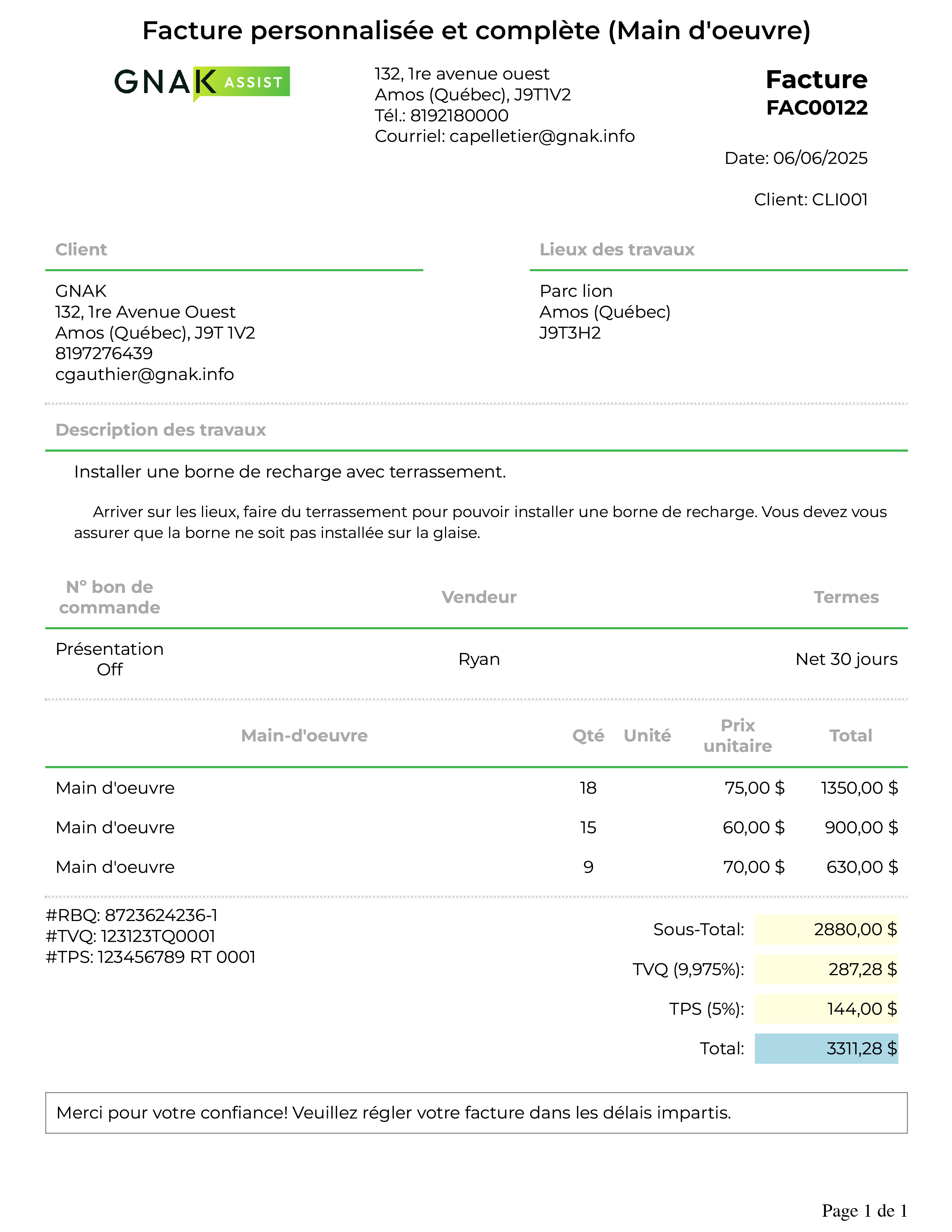Viewport: 952px width, 1232px height.
Task: Click the unit price 60,00 $
Action: point(753,828)
